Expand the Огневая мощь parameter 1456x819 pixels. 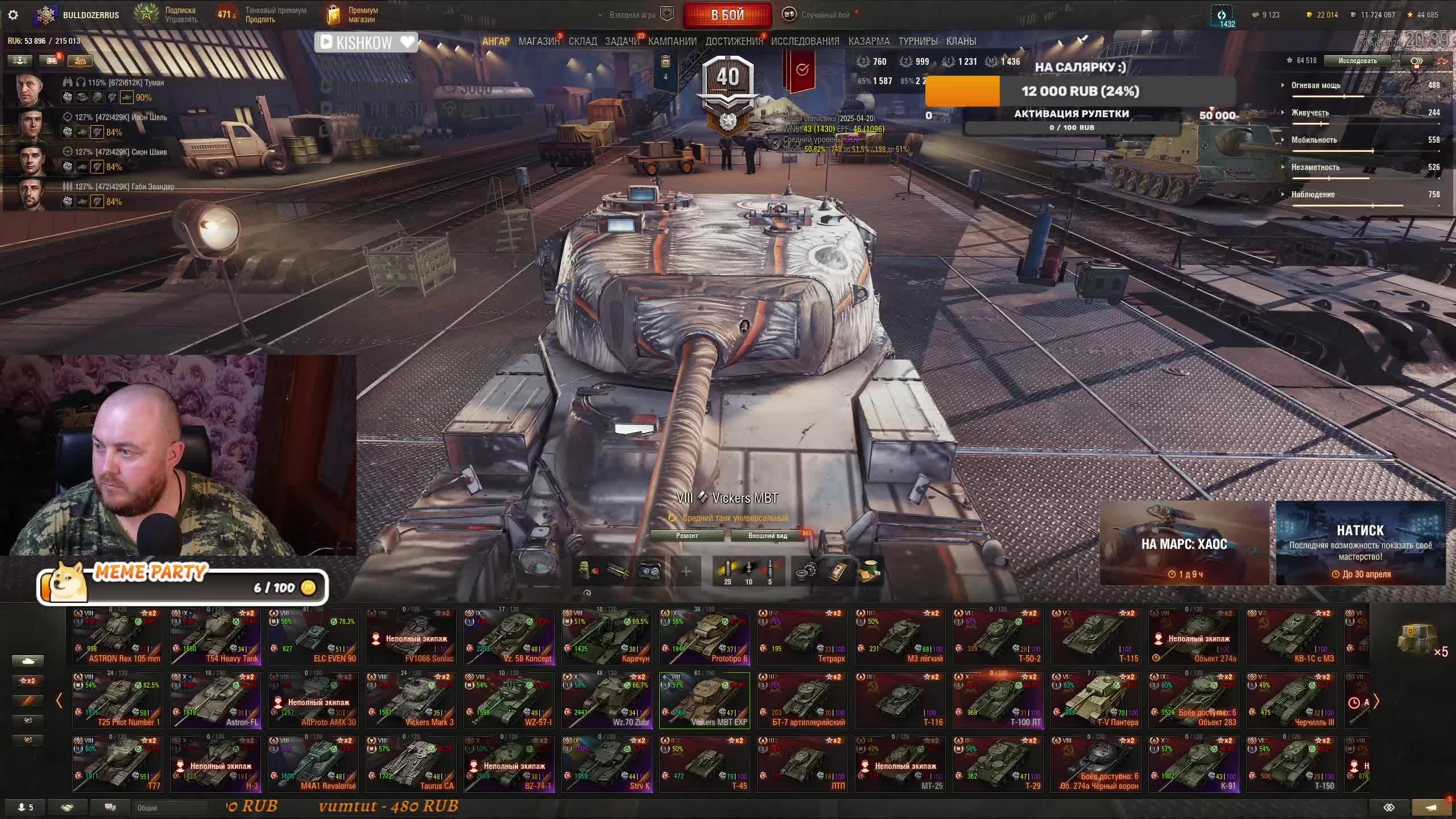1316,85
